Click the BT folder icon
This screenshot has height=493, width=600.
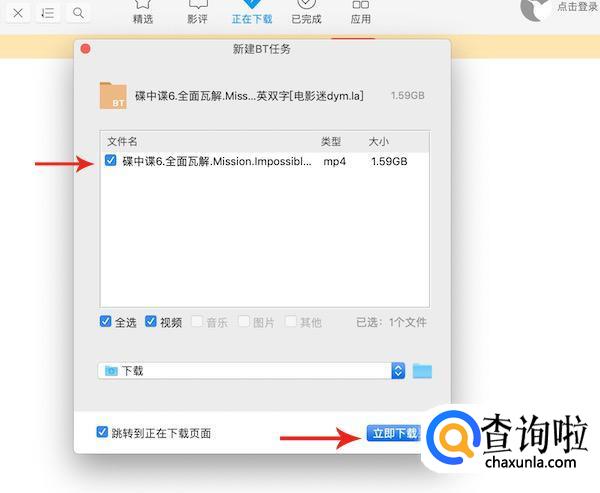(113, 96)
